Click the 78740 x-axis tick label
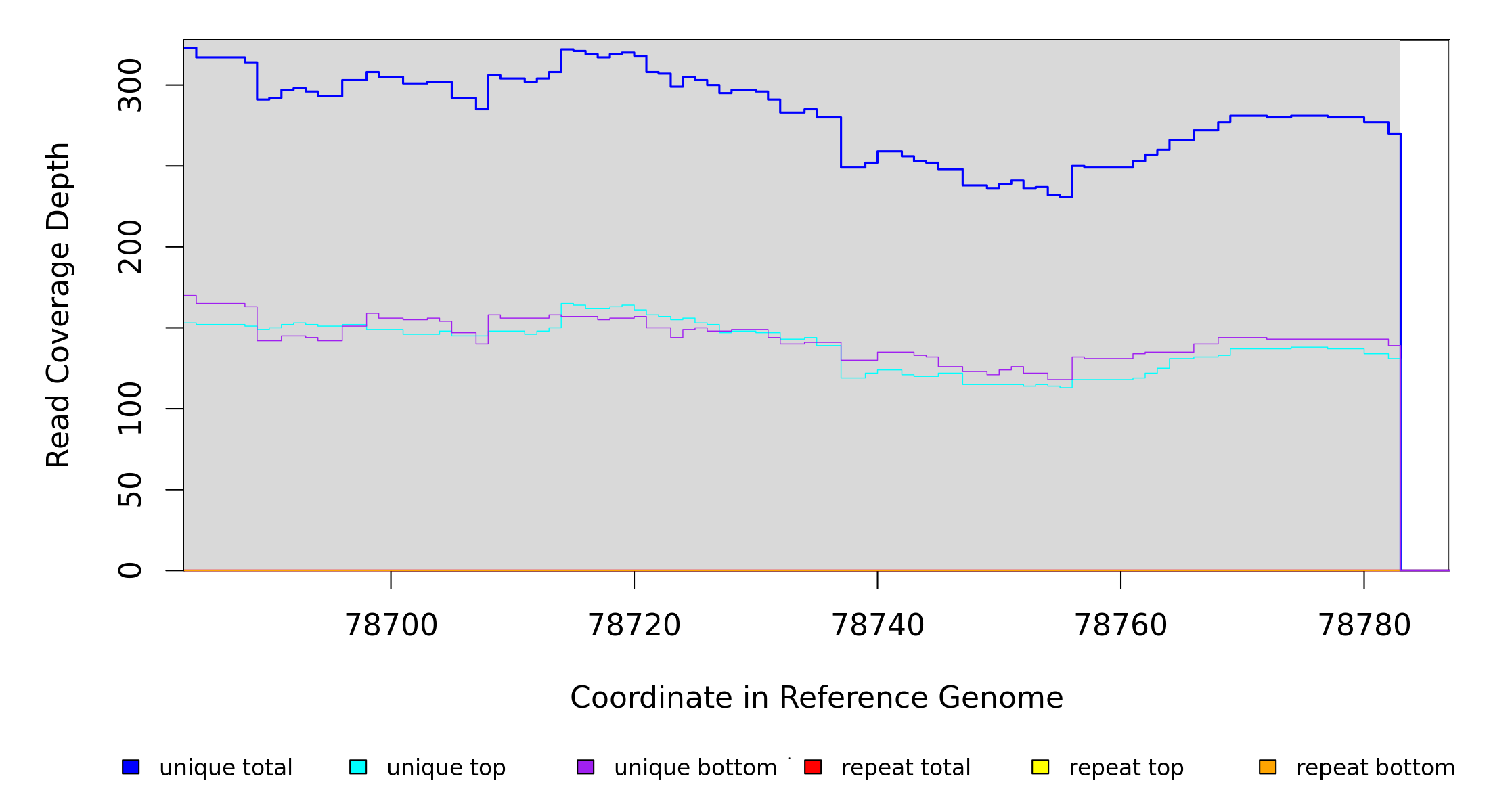 [x=877, y=625]
